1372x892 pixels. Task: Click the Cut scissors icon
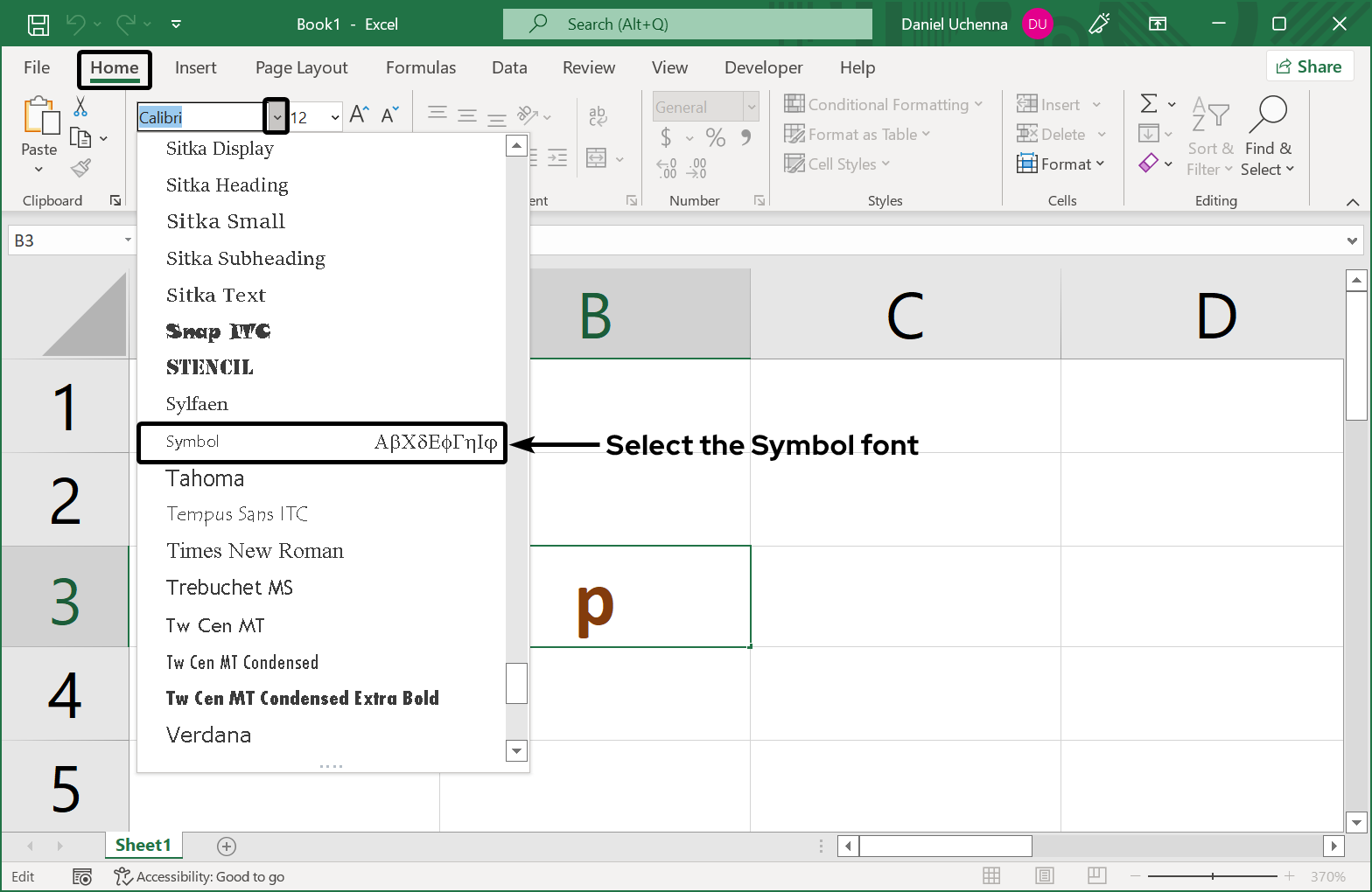pyautogui.click(x=80, y=107)
